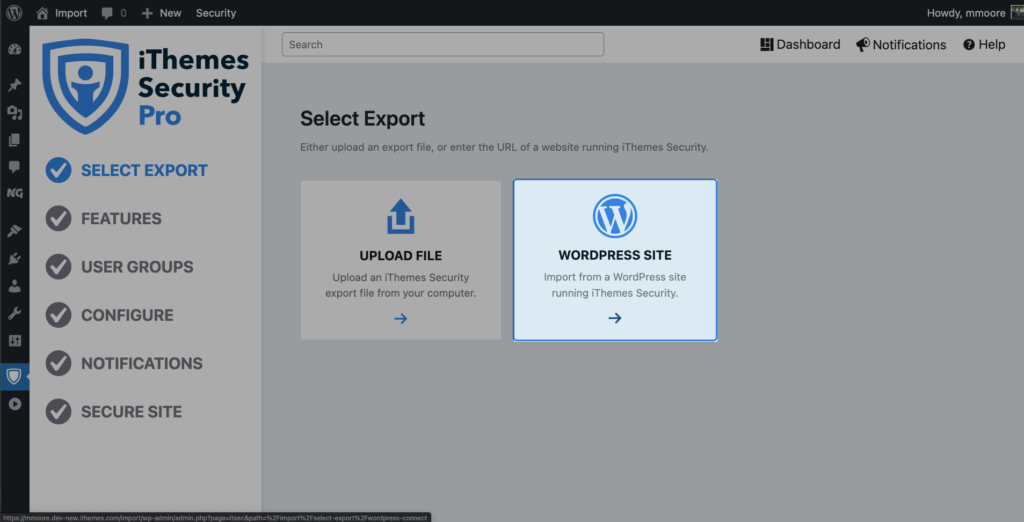Screen dimensions: 1024x522
Task: Open the New content menu
Action: pos(161,12)
